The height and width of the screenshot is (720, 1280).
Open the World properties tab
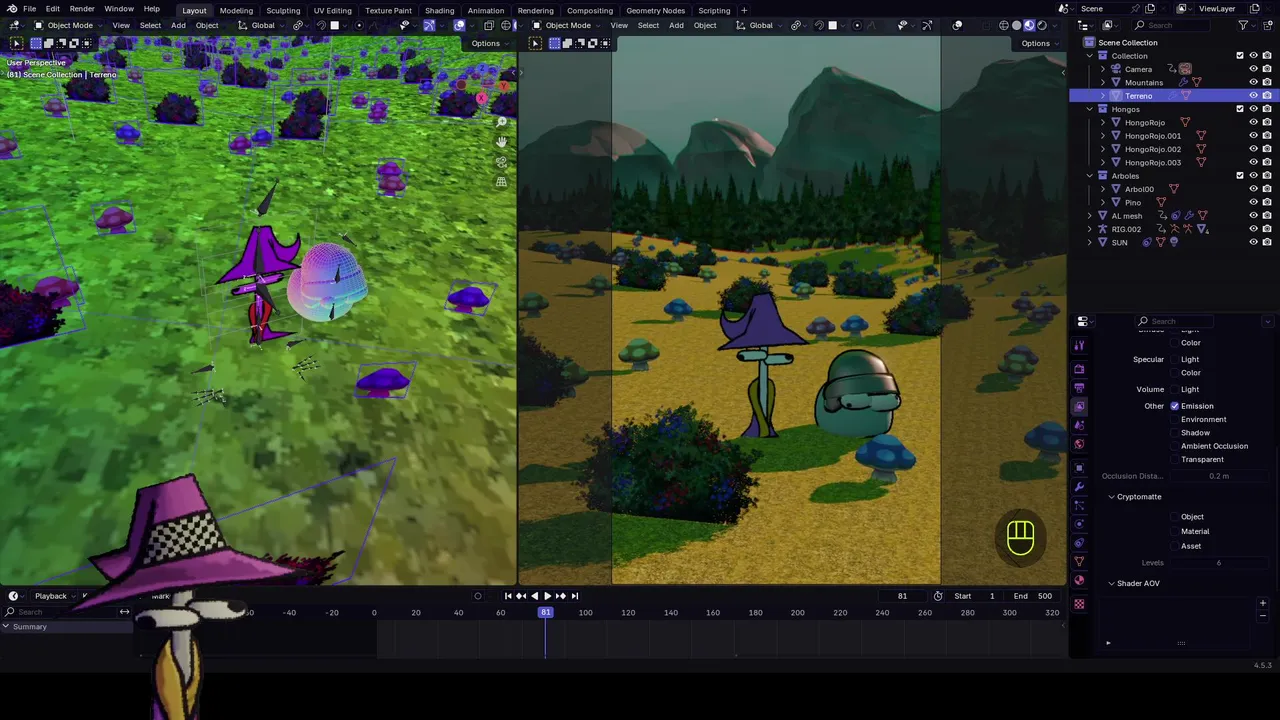pos(1079,445)
